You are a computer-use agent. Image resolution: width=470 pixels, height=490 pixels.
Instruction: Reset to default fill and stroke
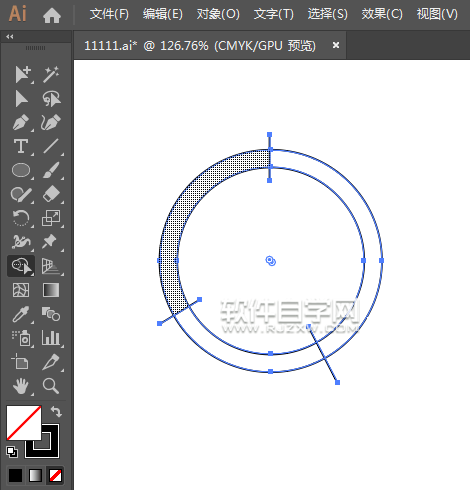pos(12,452)
